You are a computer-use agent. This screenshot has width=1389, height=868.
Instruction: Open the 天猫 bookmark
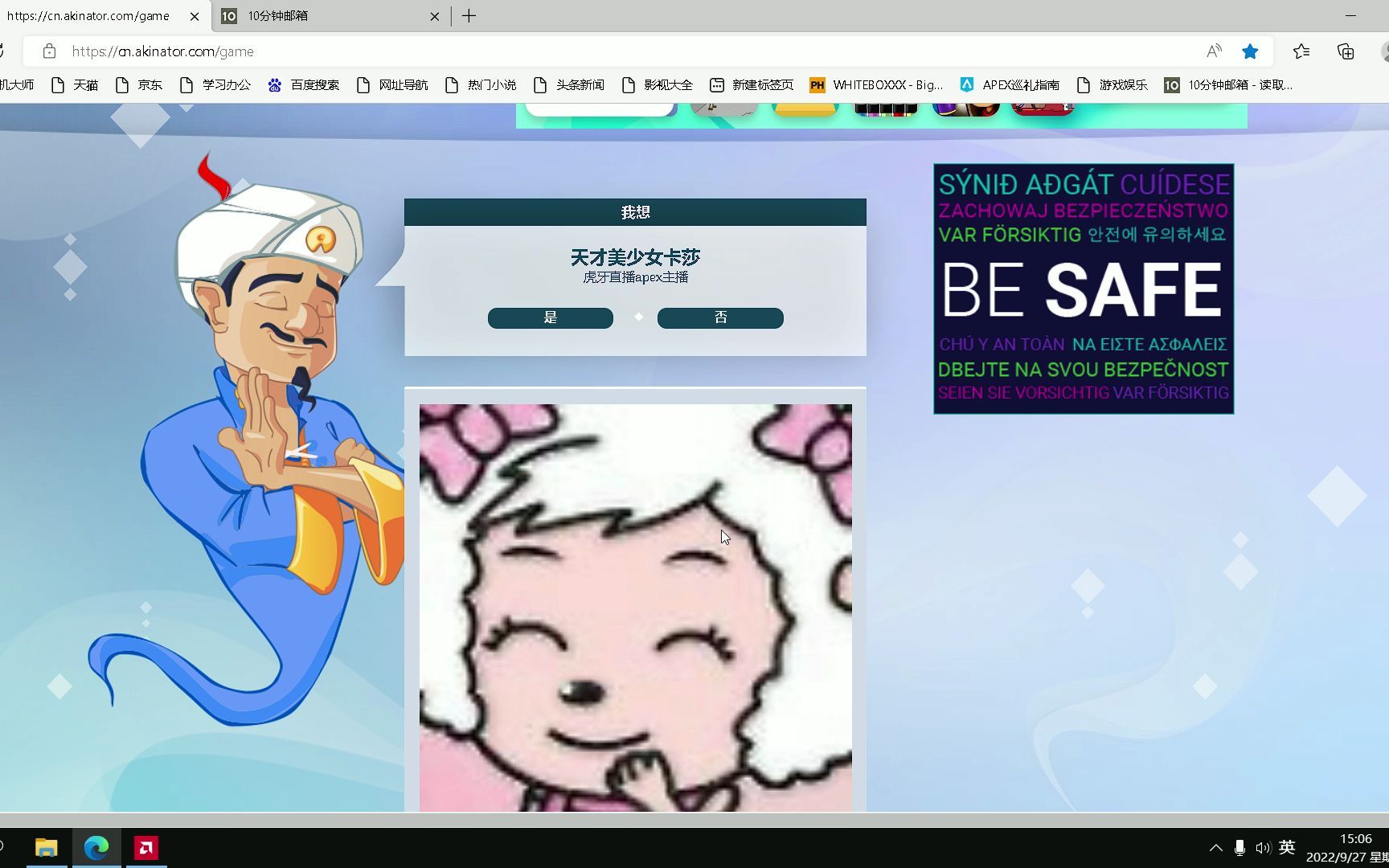click(75, 84)
